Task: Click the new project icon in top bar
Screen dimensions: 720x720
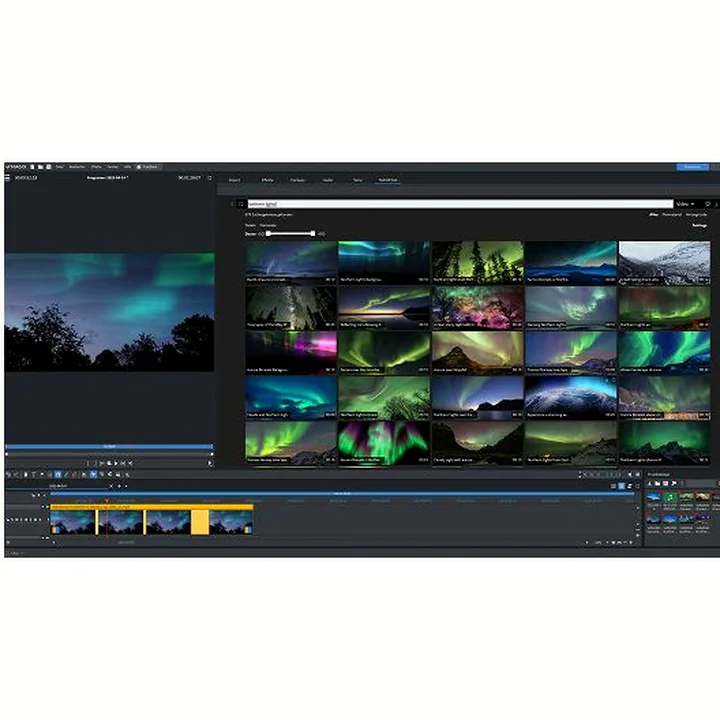Action: (32, 167)
